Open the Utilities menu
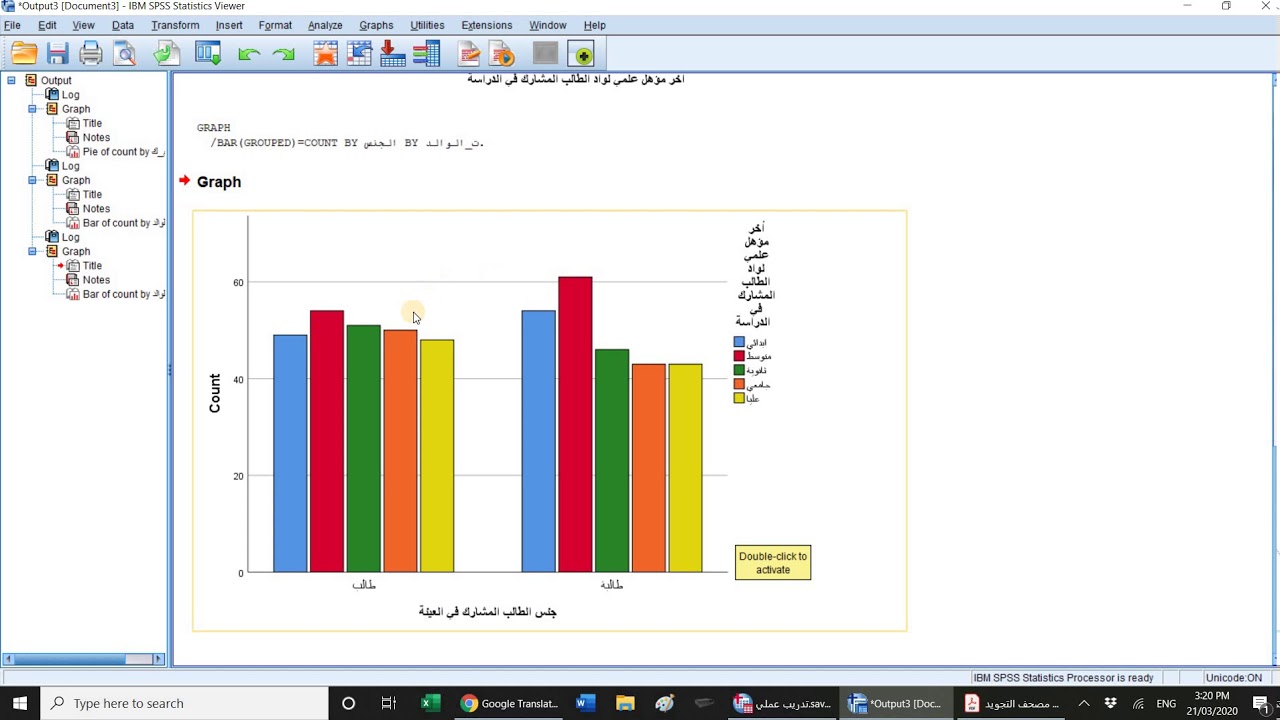Image resolution: width=1280 pixels, height=720 pixels. click(427, 25)
